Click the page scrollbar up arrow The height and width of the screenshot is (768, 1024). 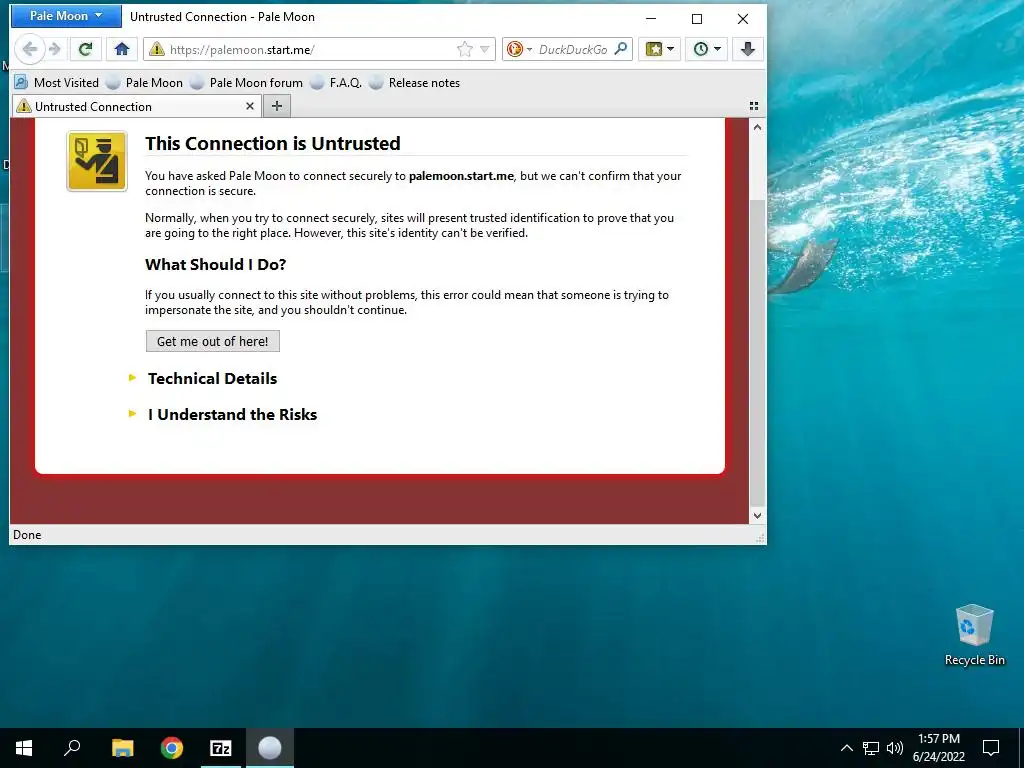click(x=758, y=127)
